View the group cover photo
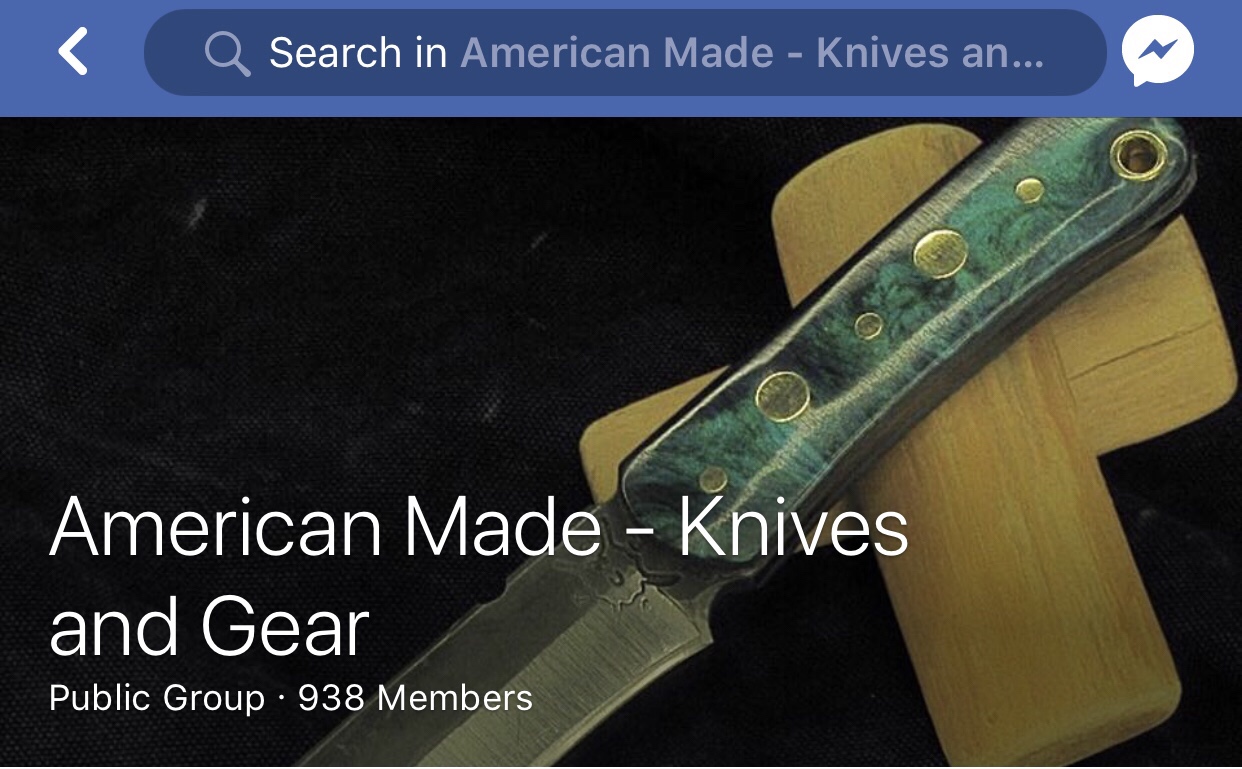 [x=621, y=442]
